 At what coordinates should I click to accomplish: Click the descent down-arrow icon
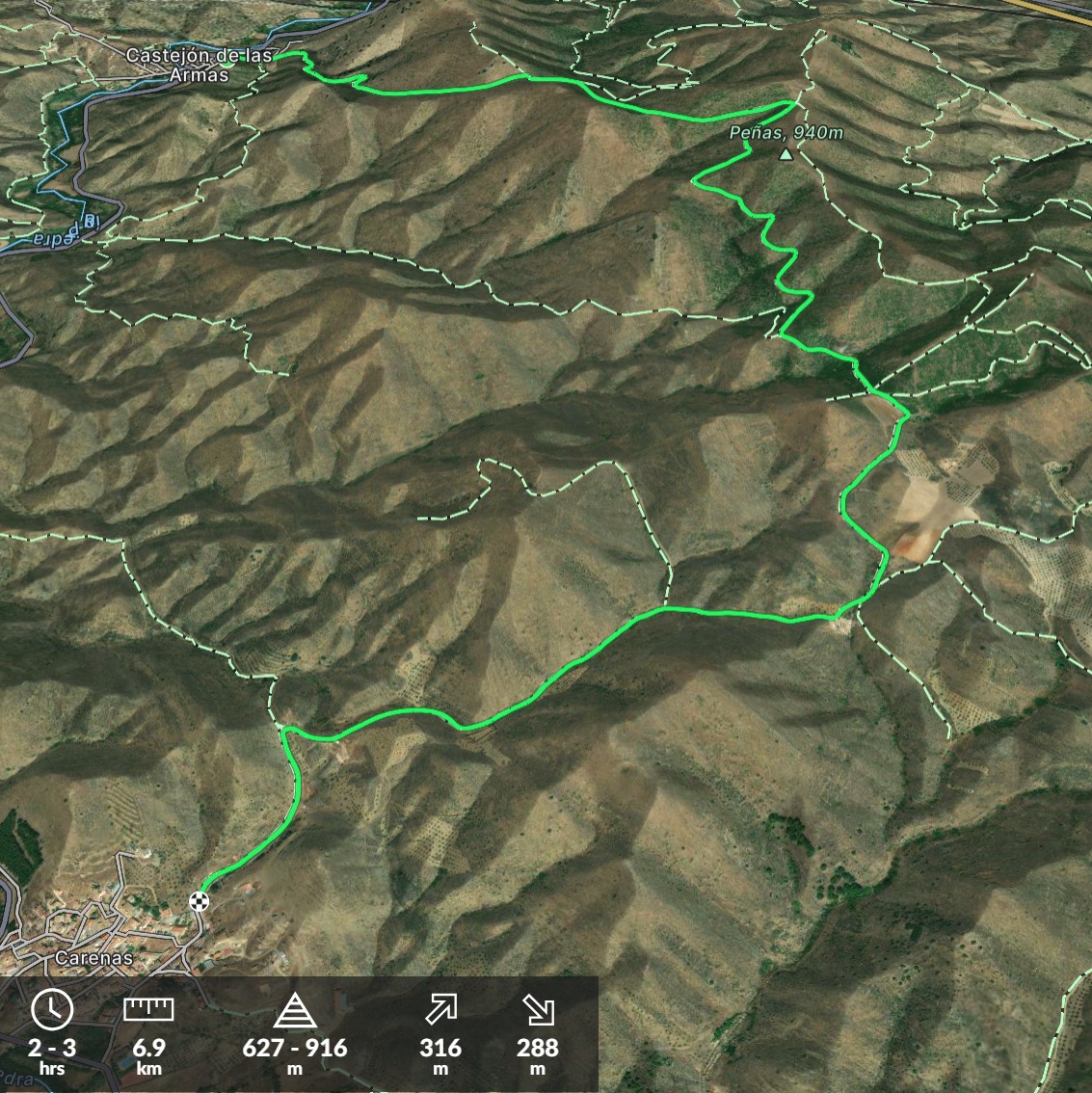(x=538, y=1009)
